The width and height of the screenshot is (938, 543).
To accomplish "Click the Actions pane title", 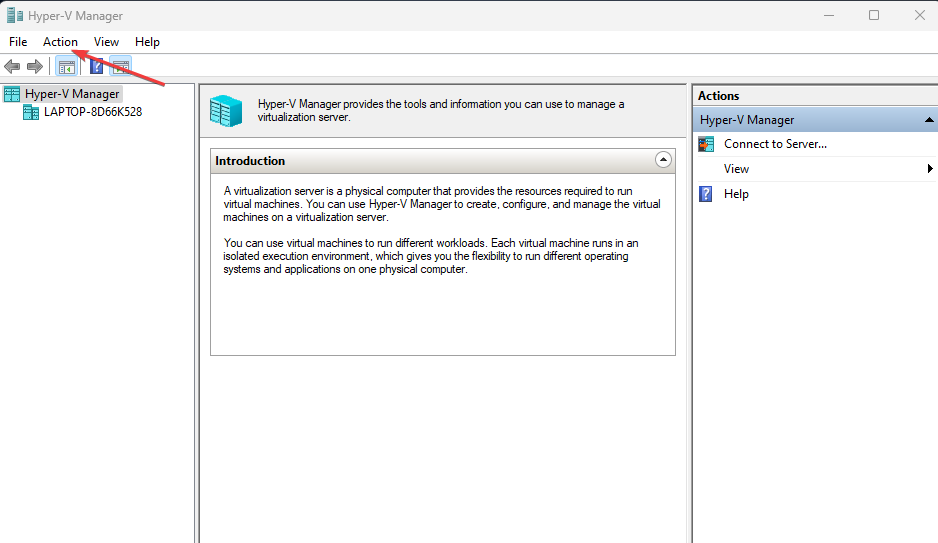I will coord(718,96).
